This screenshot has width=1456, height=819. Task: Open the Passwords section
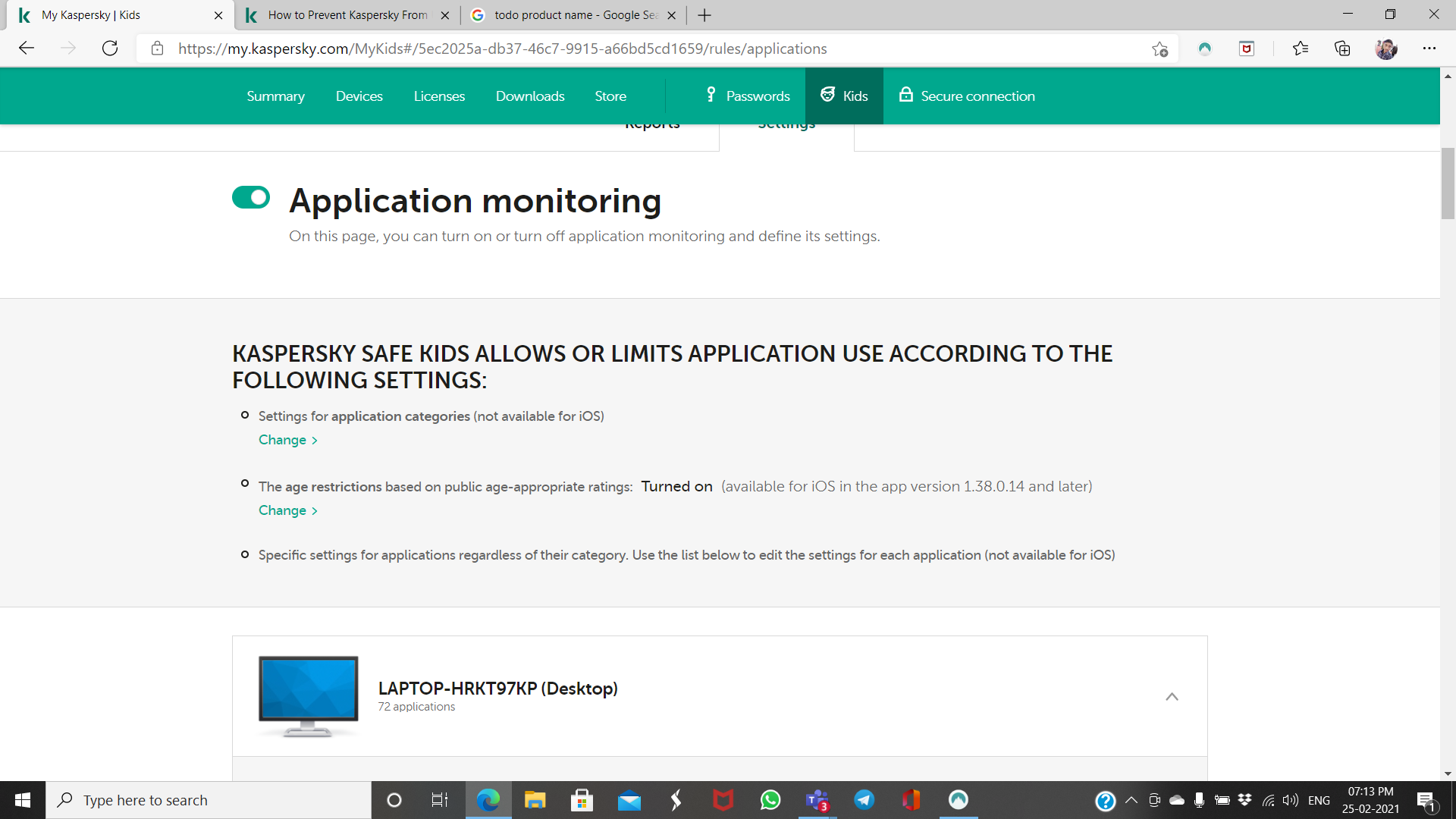tap(748, 96)
